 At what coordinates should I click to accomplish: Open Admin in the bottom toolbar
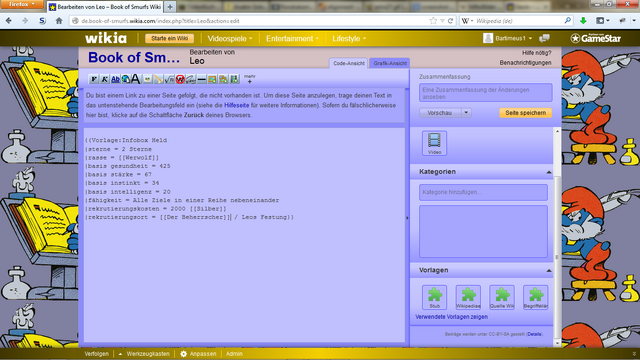point(234,354)
